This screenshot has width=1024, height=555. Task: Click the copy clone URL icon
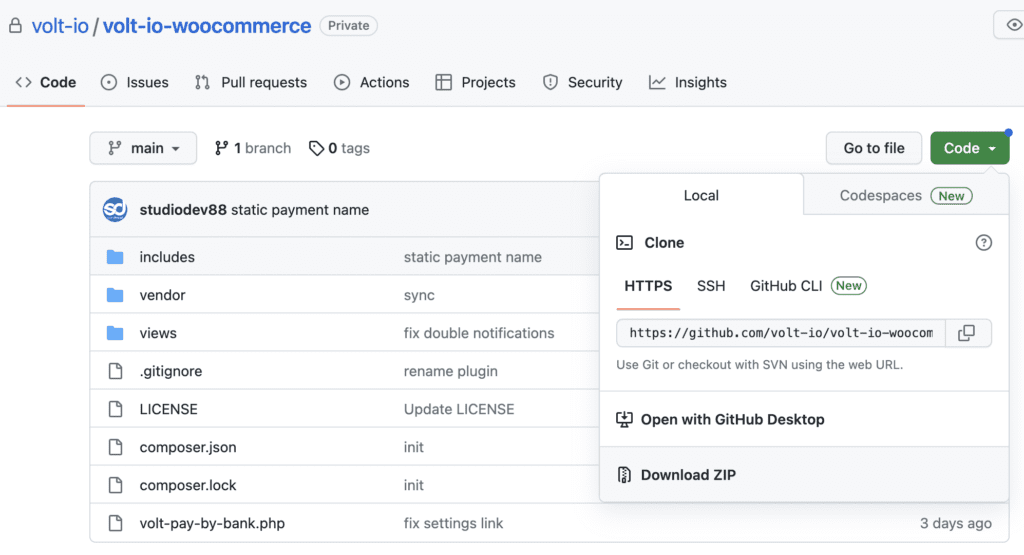pyautogui.click(x=967, y=333)
